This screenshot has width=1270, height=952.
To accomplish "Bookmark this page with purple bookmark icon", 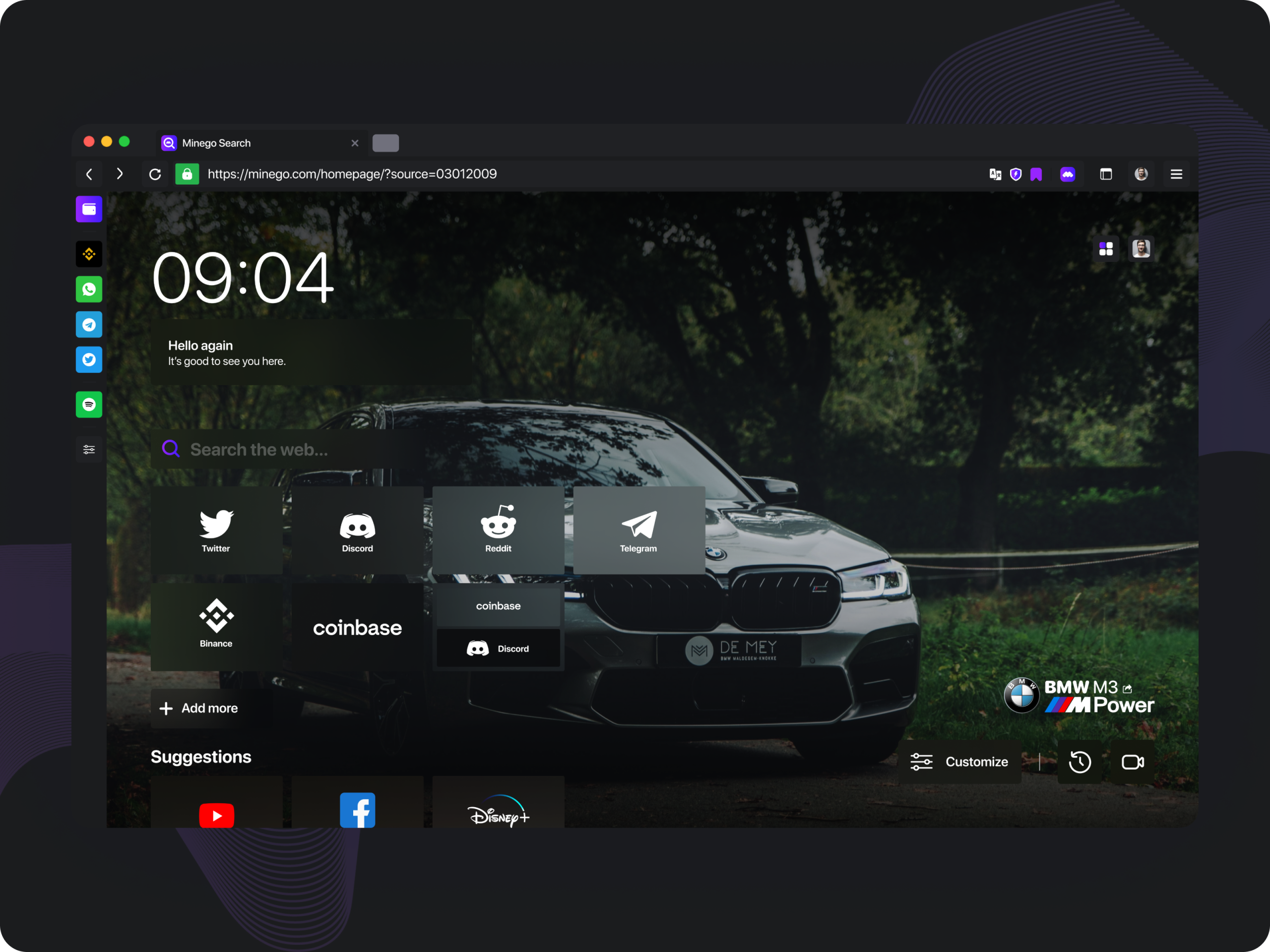I will click(1036, 174).
